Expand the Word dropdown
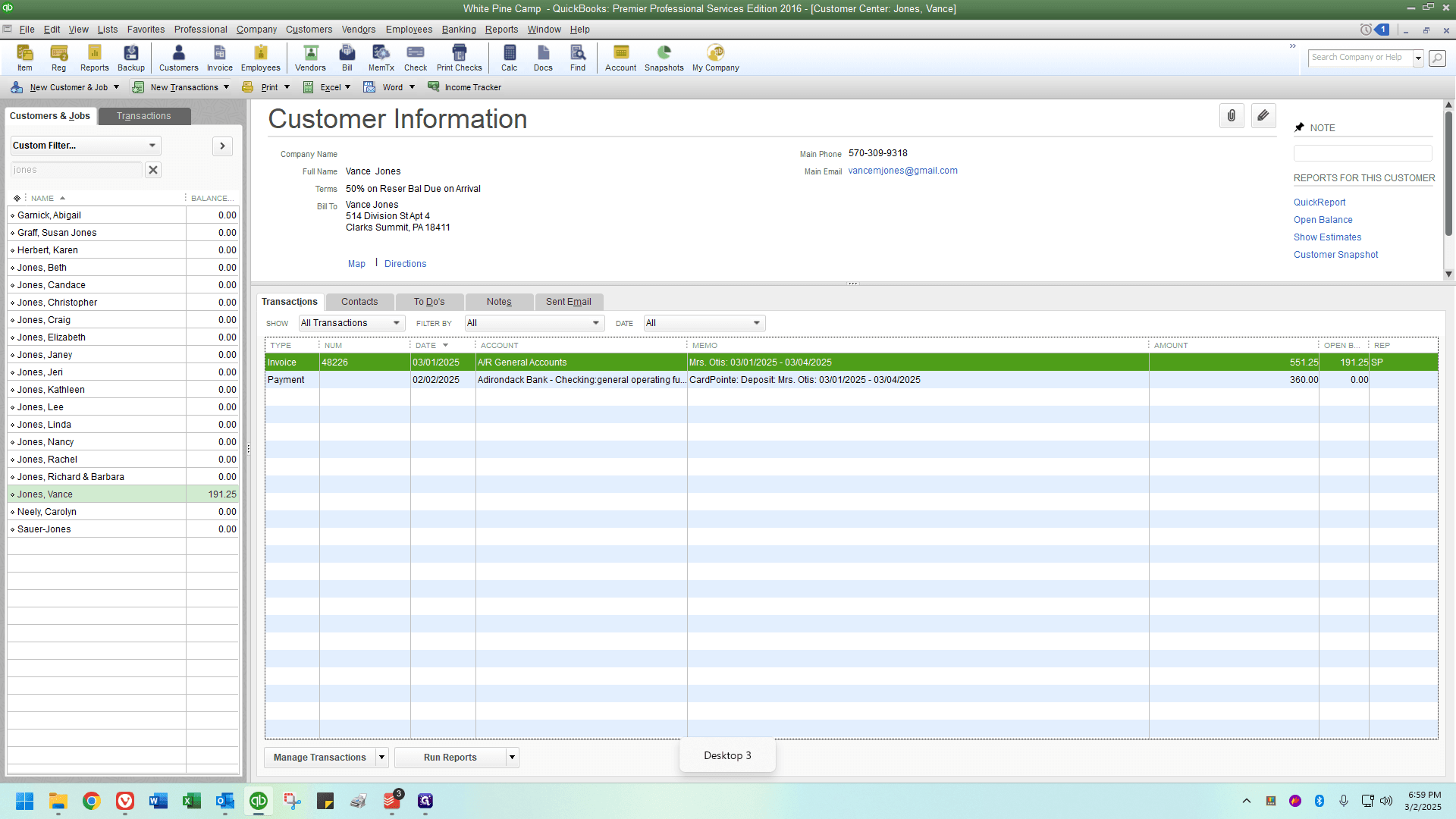Viewport: 1456px width, 819px height. 412,87
